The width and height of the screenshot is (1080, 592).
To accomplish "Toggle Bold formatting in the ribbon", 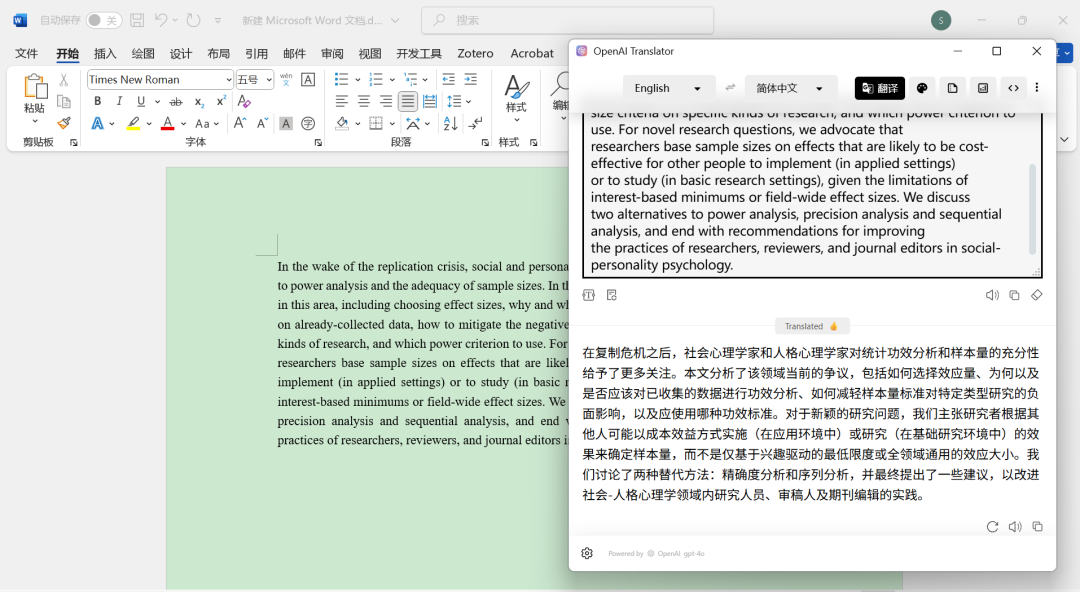I will 97,101.
